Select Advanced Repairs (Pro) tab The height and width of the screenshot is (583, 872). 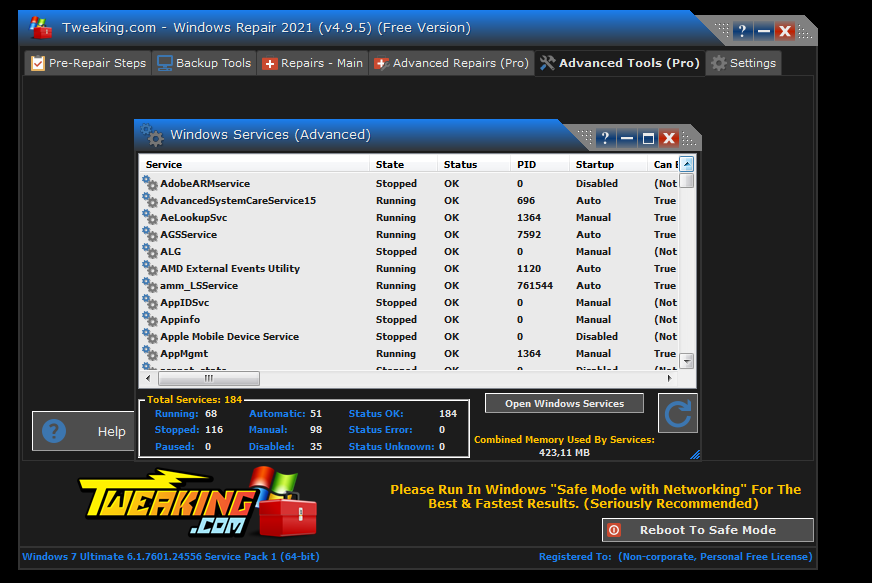tap(452, 63)
